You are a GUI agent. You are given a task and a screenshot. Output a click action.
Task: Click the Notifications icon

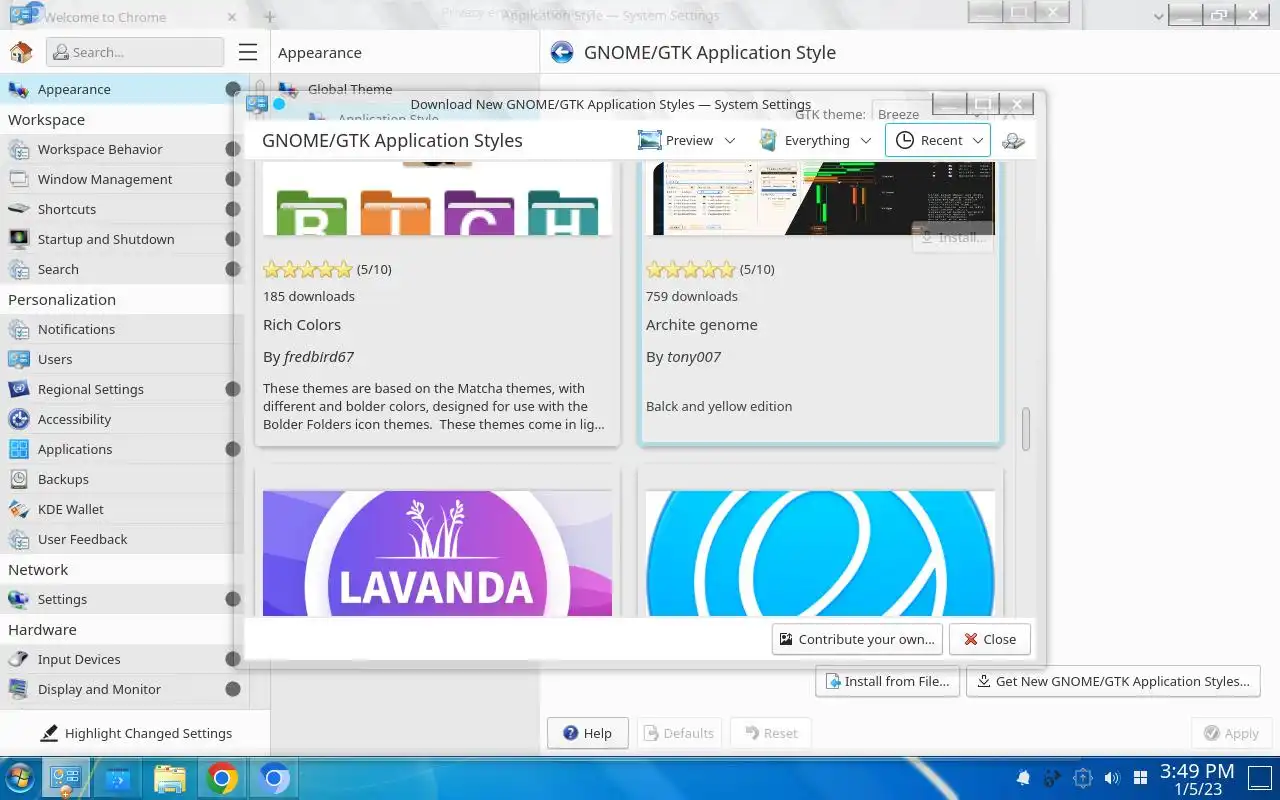18,329
